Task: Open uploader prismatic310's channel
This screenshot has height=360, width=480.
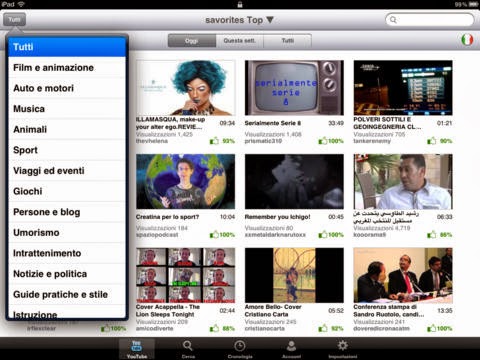Action: coord(263,141)
